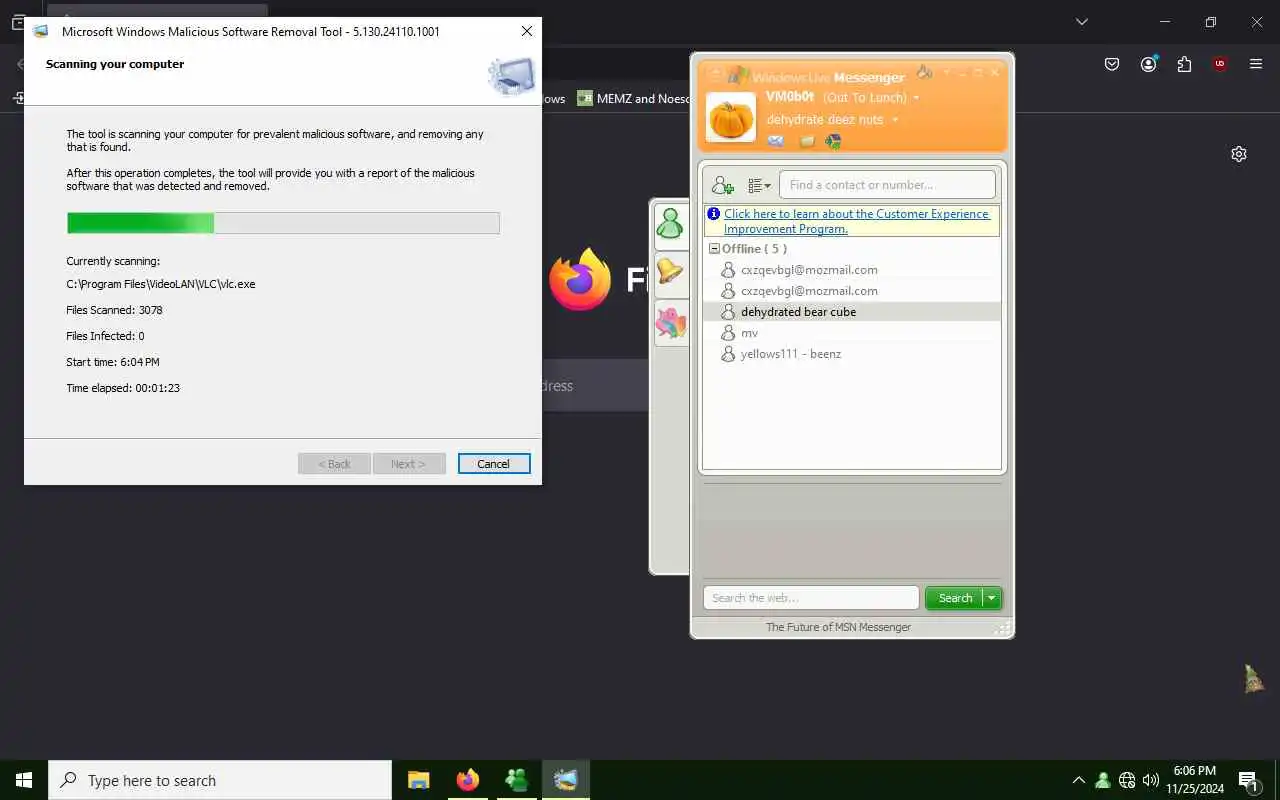This screenshot has height=800, width=1280.
Task: Click the Search the web field in Messenger
Action: click(x=811, y=598)
